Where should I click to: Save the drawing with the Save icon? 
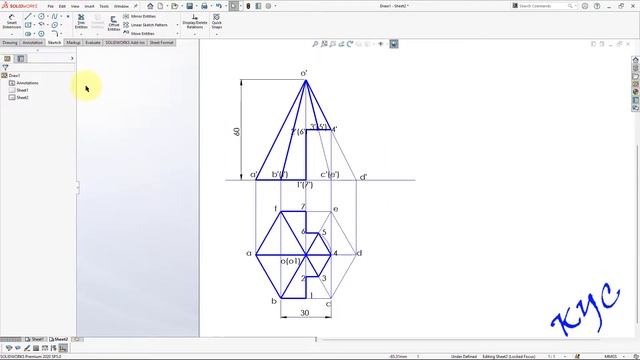point(189,6)
